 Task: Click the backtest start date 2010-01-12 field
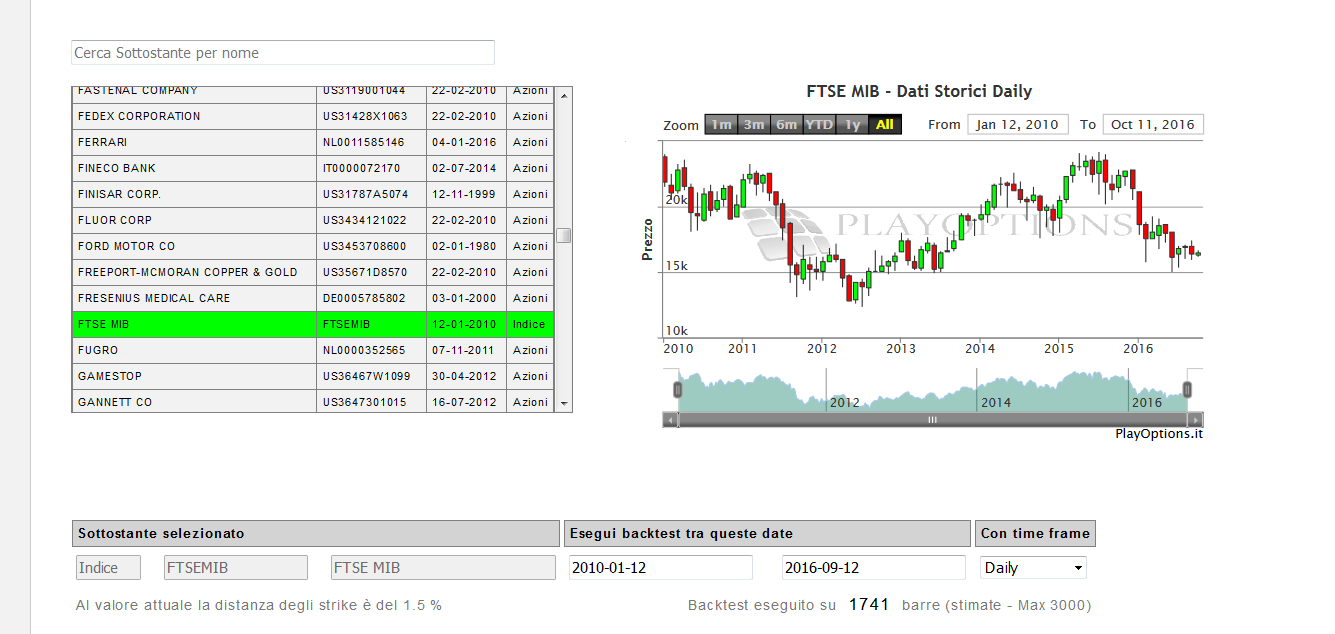coord(661,567)
